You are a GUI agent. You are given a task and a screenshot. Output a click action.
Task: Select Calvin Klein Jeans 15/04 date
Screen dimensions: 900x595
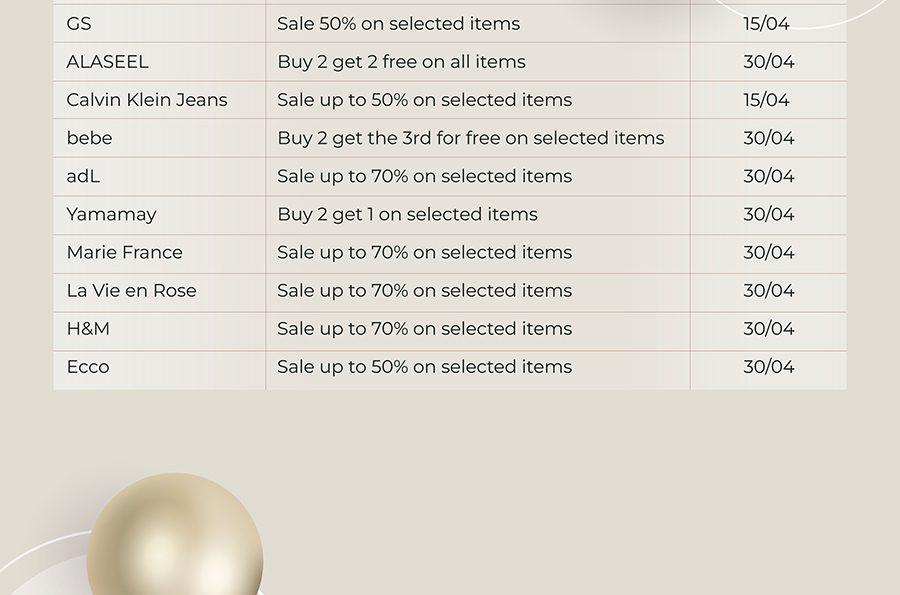pos(766,100)
